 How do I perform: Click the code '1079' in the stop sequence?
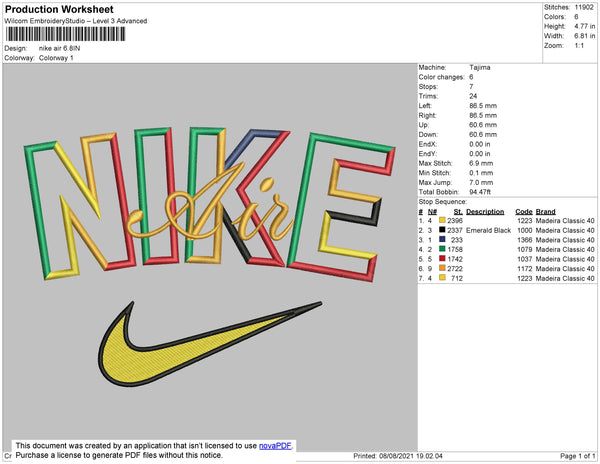coord(525,249)
